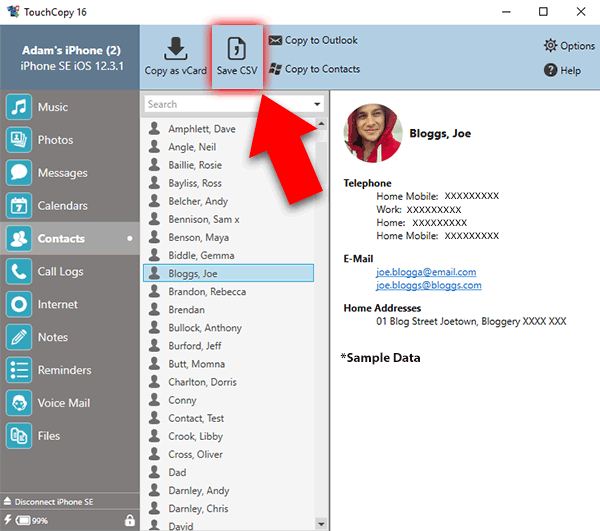This screenshot has height=531, width=600.
Task: Click the Copy to Contacts Windows icon
Action: [x=275, y=69]
